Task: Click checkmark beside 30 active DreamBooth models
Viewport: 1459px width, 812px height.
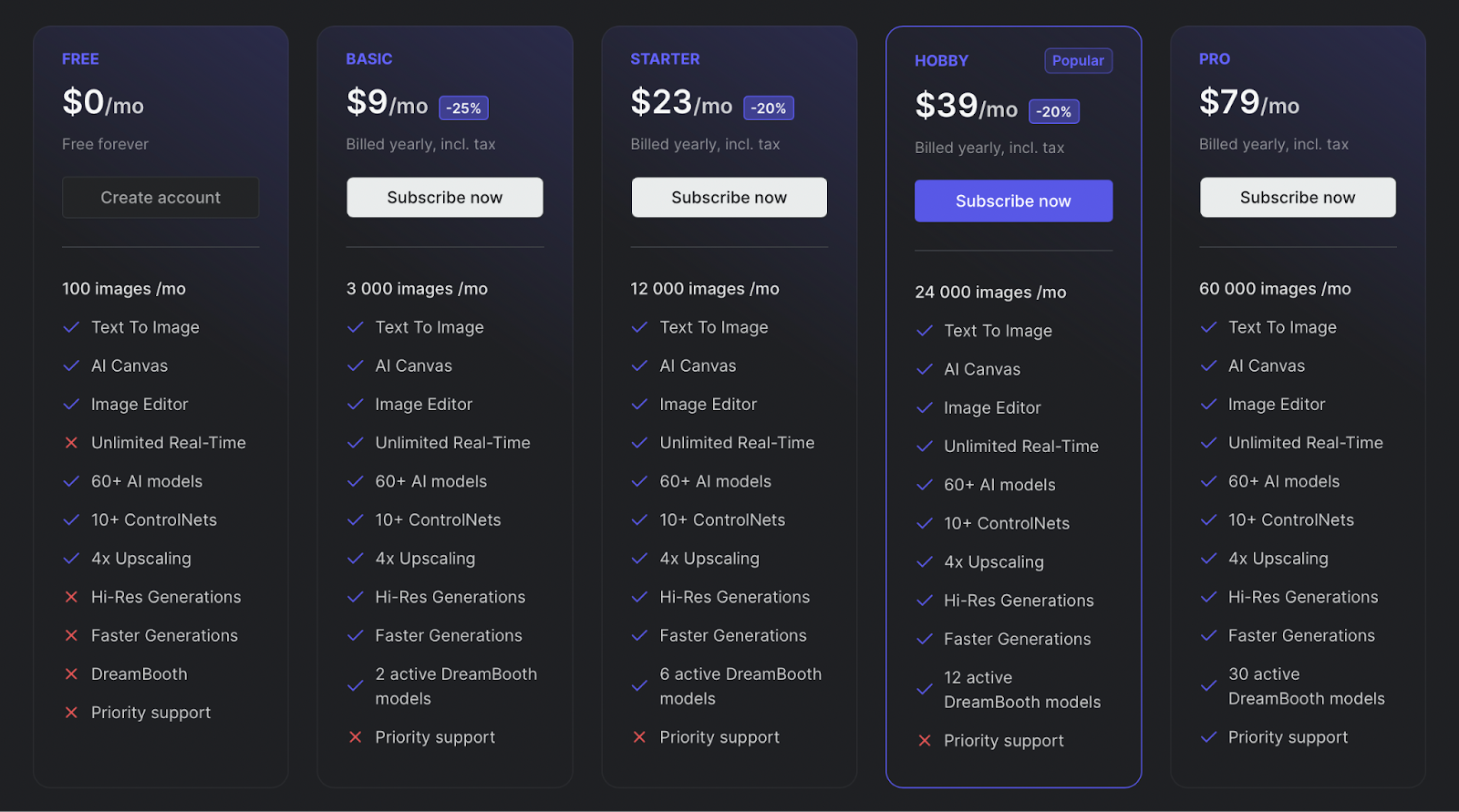Action: click(x=1209, y=686)
